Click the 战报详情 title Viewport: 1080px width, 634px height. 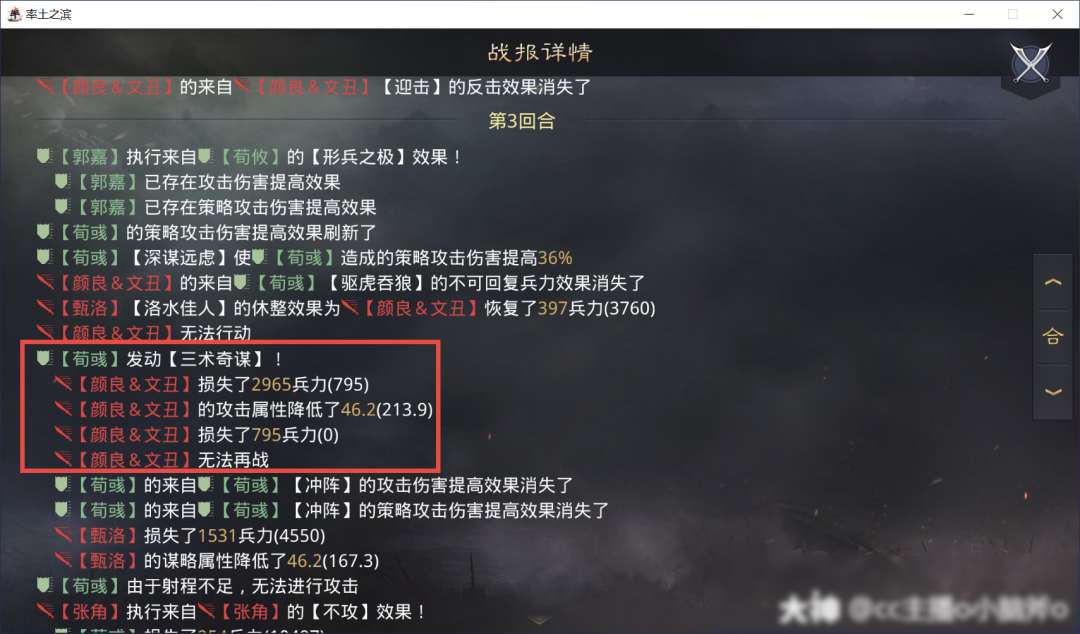(x=540, y=52)
